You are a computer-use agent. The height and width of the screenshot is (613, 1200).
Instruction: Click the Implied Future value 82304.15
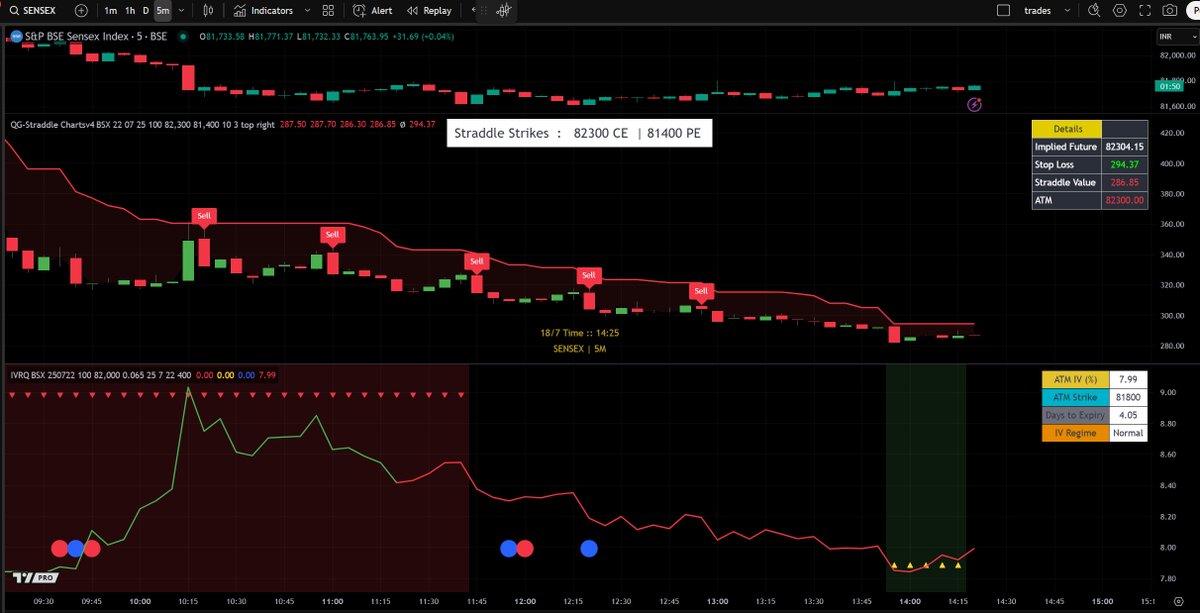point(1124,146)
